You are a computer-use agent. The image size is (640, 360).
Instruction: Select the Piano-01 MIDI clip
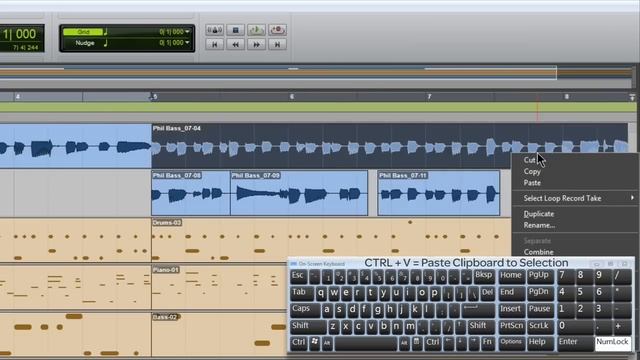(220, 287)
